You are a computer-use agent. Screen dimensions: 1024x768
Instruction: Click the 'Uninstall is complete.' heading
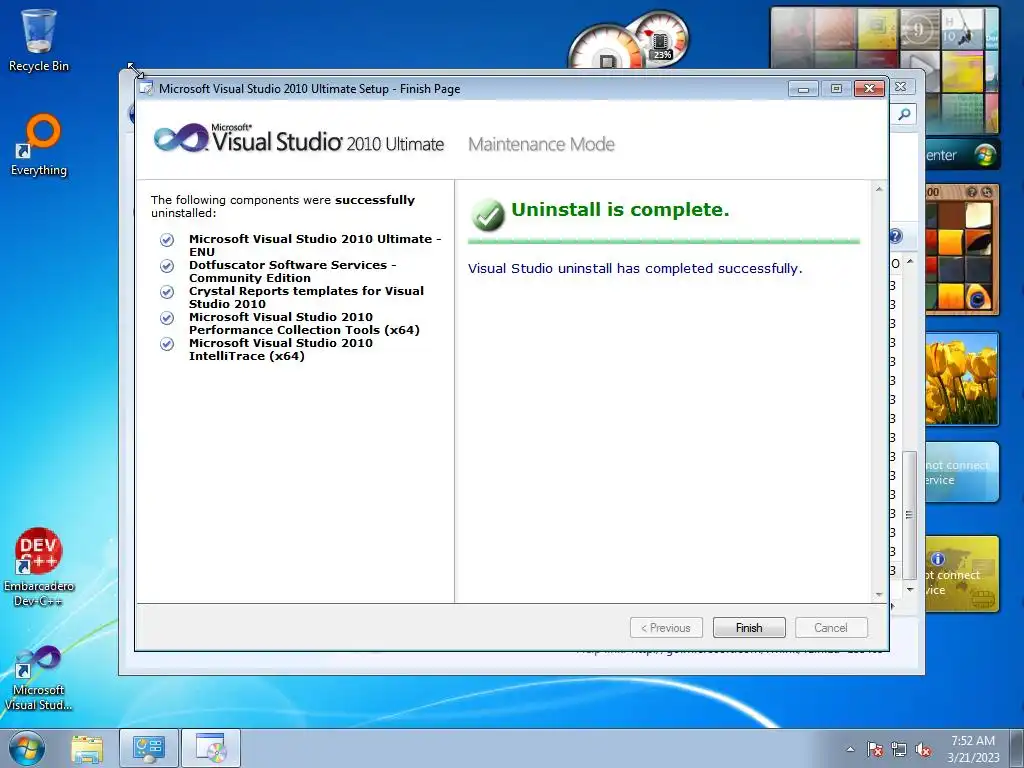[620, 210]
